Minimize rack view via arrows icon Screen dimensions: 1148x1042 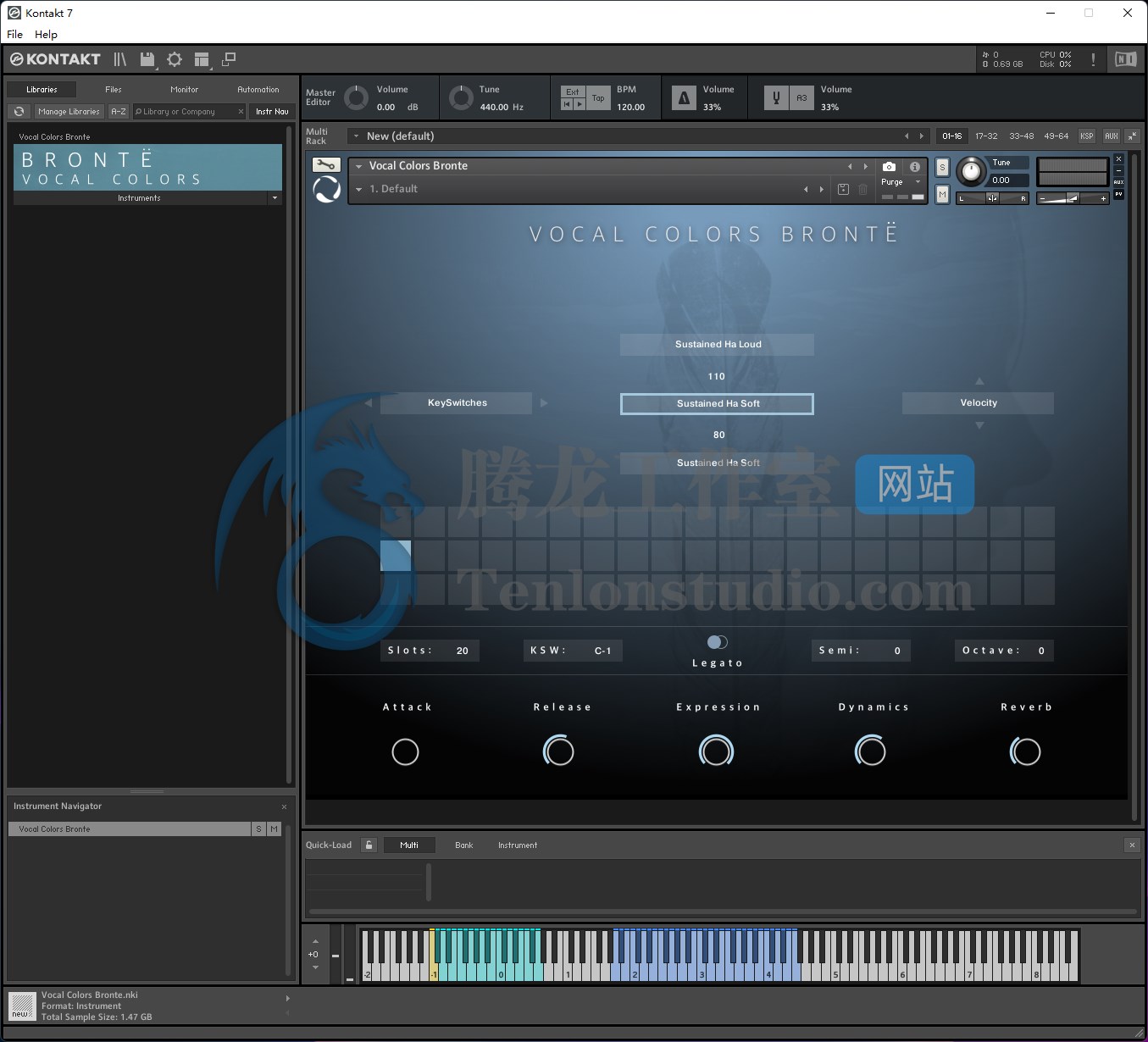(x=1132, y=136)
